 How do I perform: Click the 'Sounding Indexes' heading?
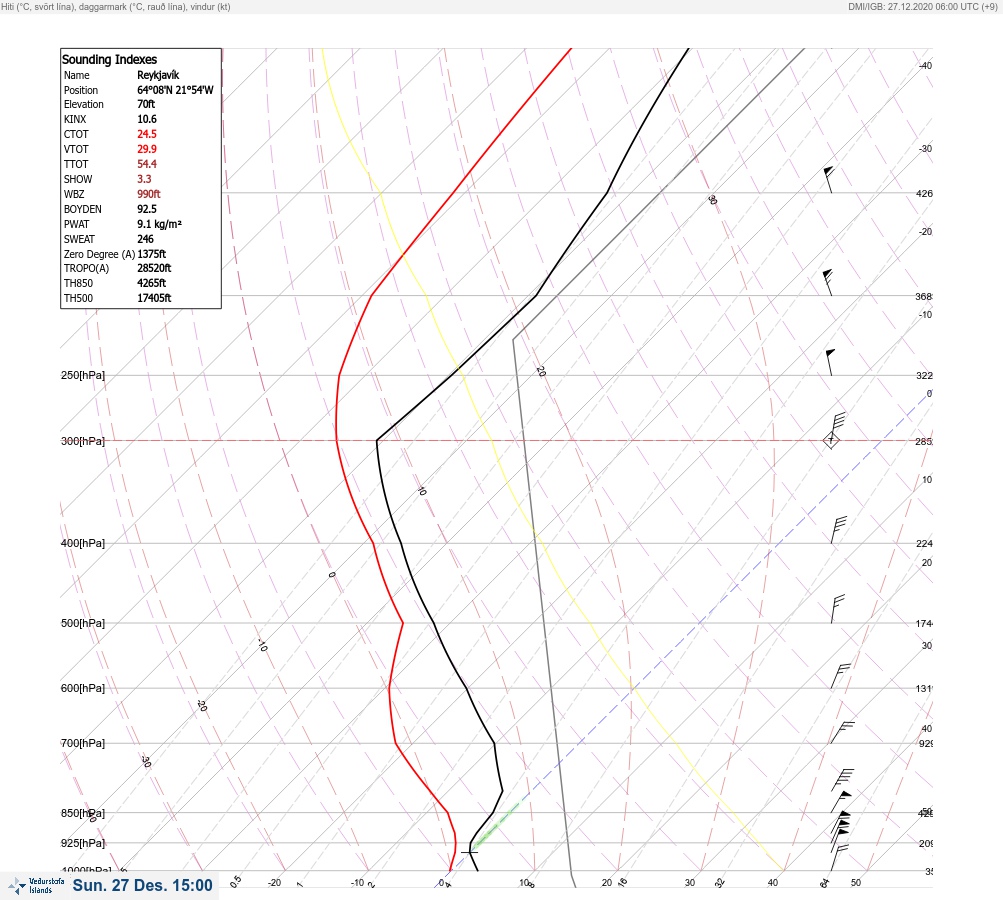click(x=109, y=59)
